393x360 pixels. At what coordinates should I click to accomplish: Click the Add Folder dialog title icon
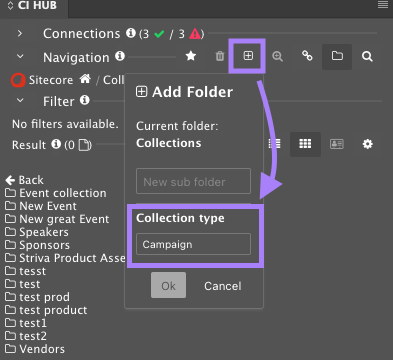[141, 91]
